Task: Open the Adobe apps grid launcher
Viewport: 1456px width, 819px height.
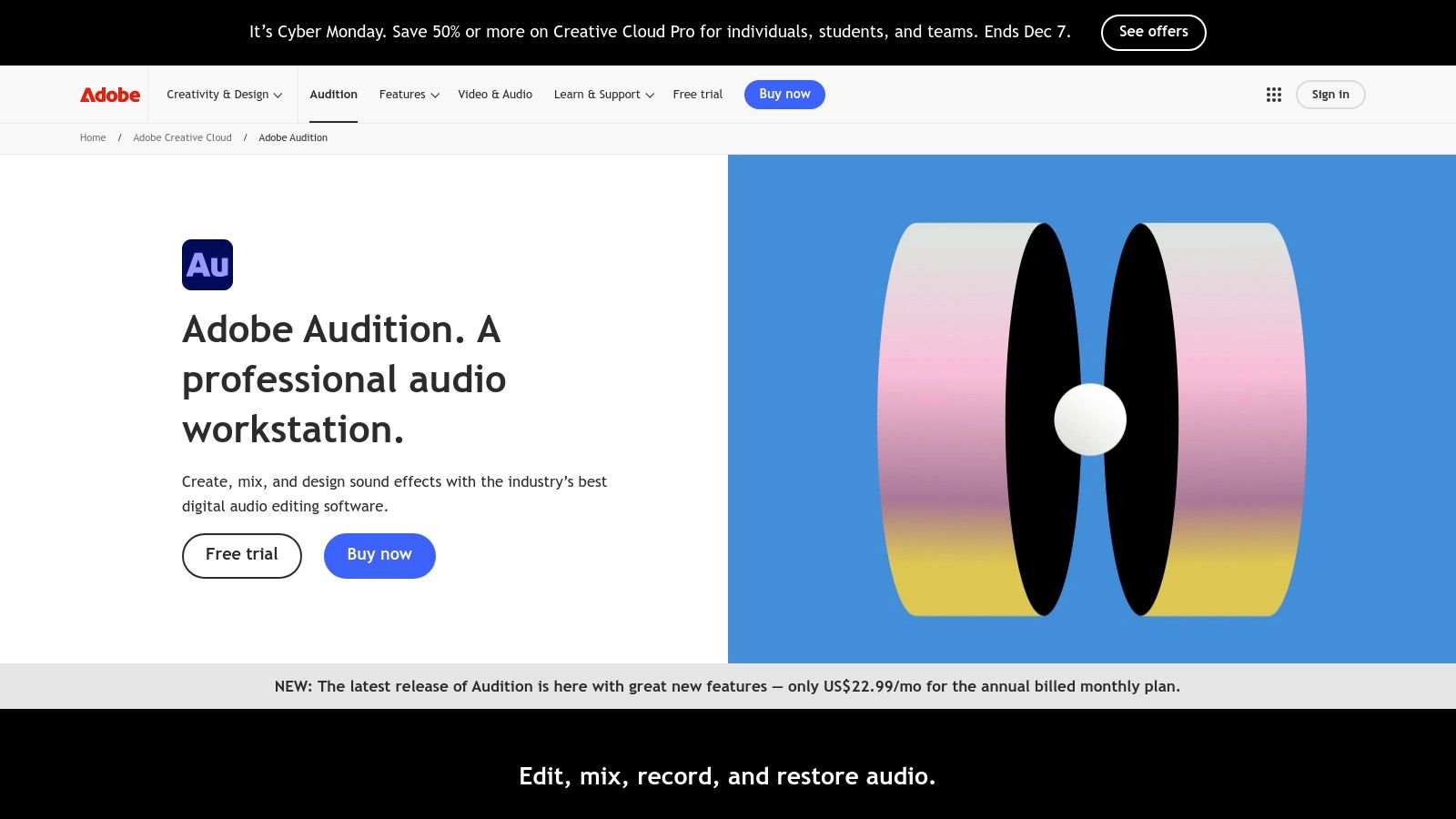Action: (1273, 94)
